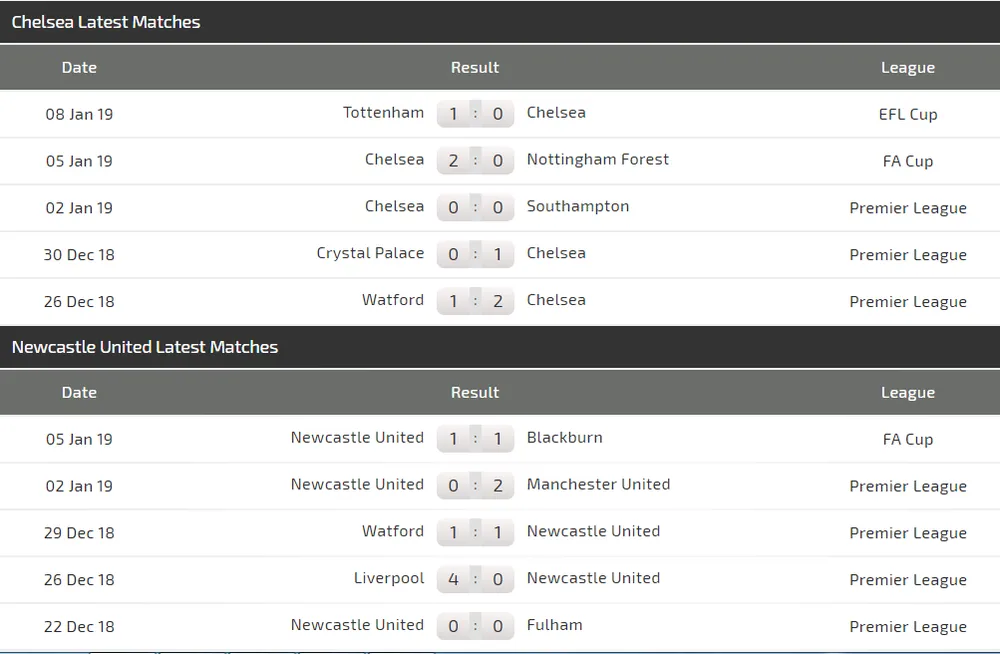Click Crystal Palace in Chelsea matches
1000x654 pixels.
pyautogui.click(x=370, y=254)
